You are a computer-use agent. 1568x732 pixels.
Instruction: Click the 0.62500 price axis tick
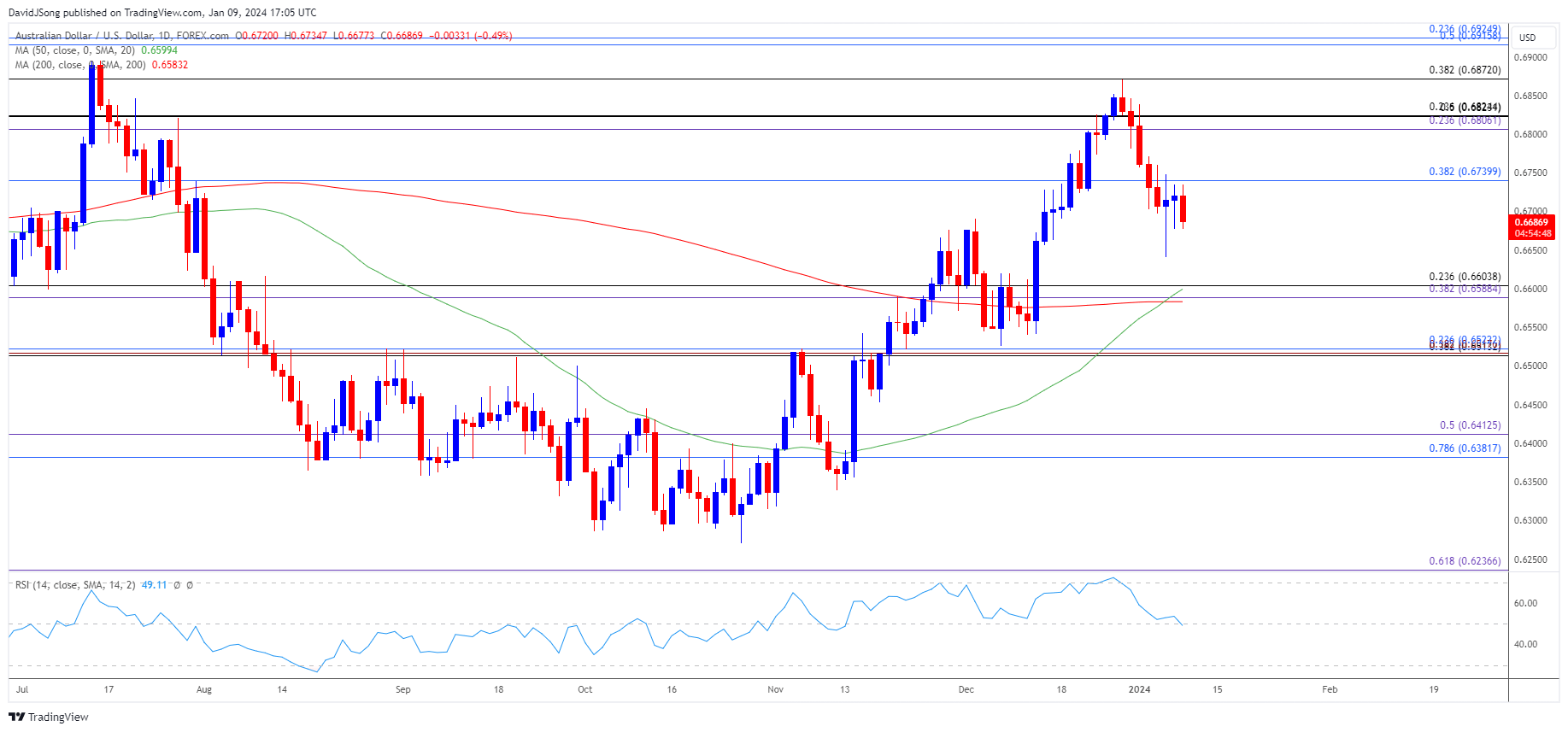(x=1530, y=559)
